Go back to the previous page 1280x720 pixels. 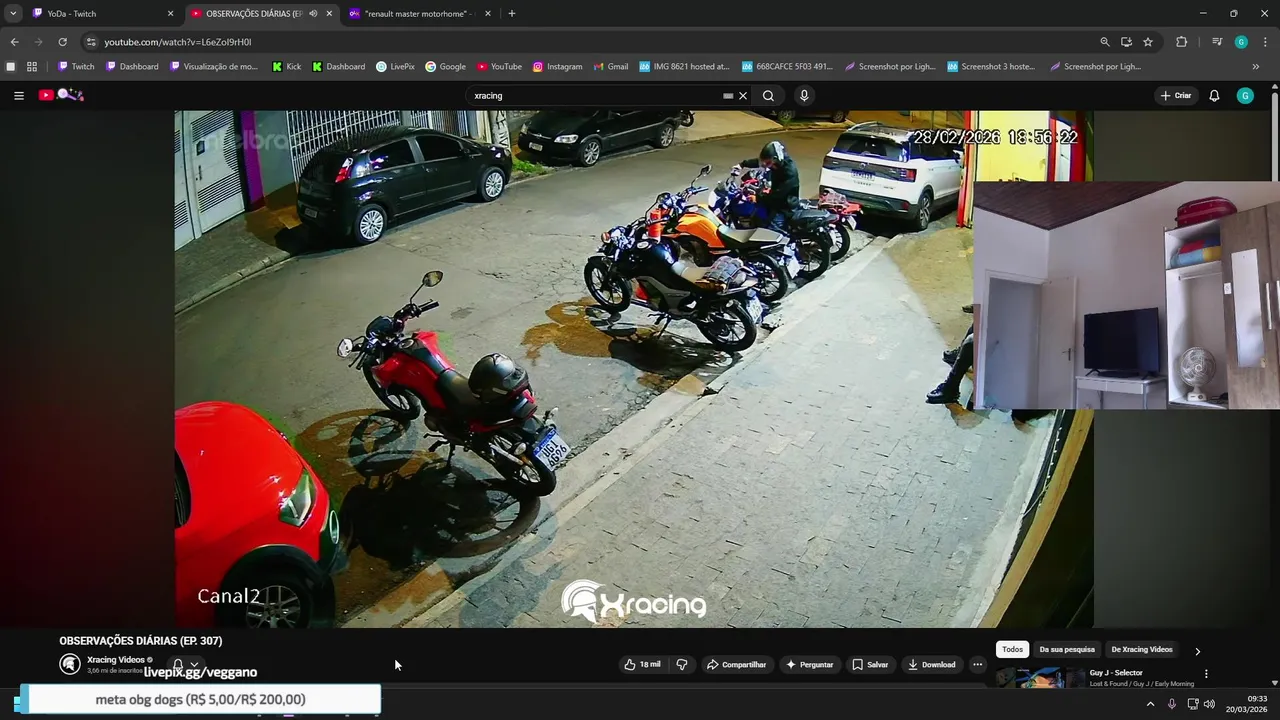(14, 42)
